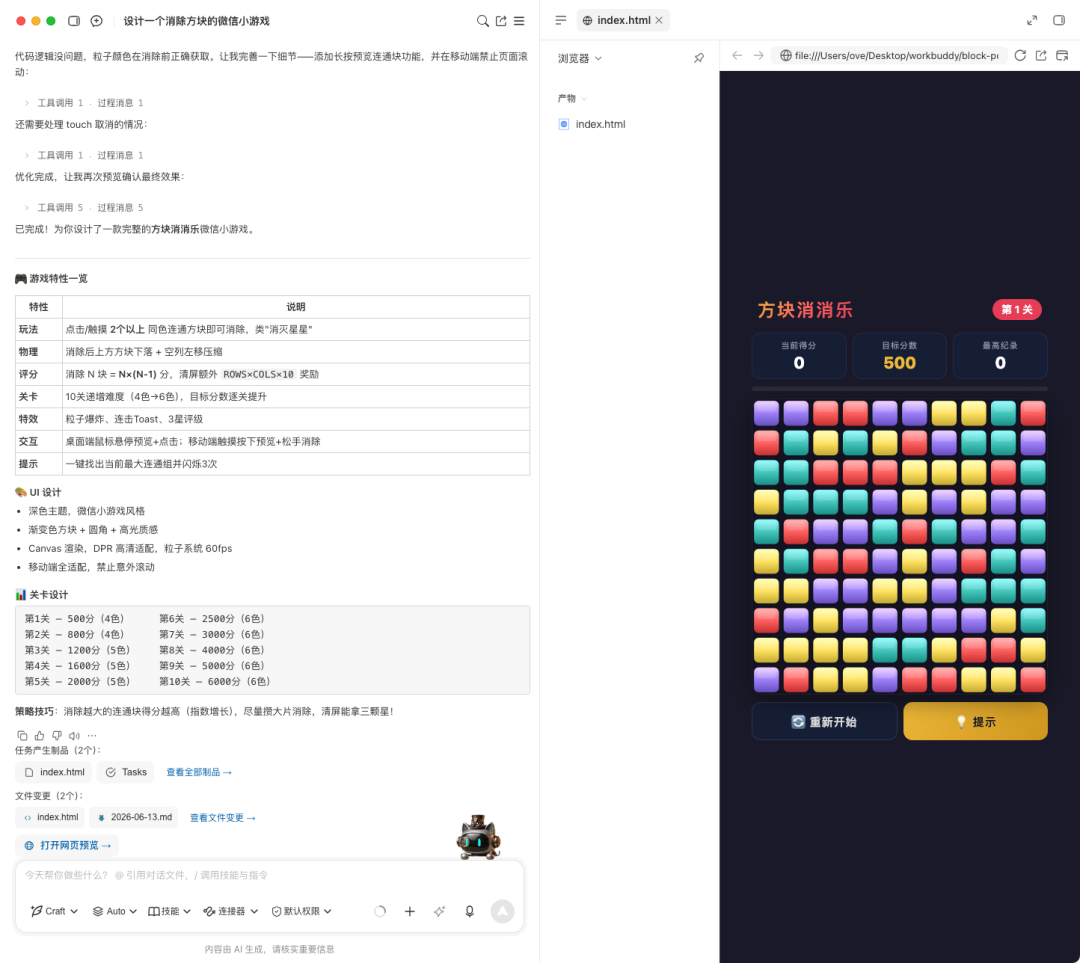Open the 打开网页预览 link

67,845
